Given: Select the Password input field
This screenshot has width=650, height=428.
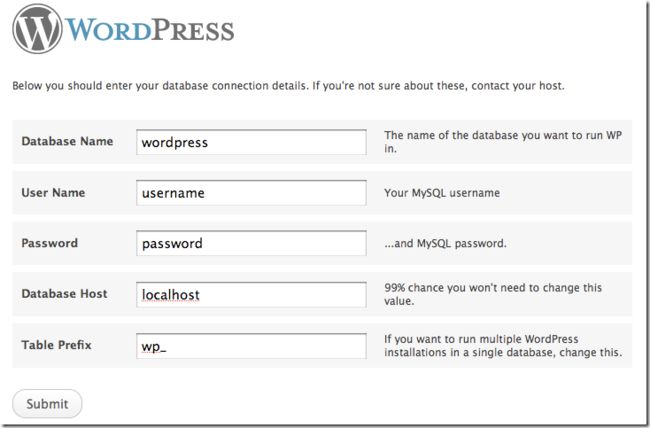Looking at the screenshot, I should (x=251, y=243).
